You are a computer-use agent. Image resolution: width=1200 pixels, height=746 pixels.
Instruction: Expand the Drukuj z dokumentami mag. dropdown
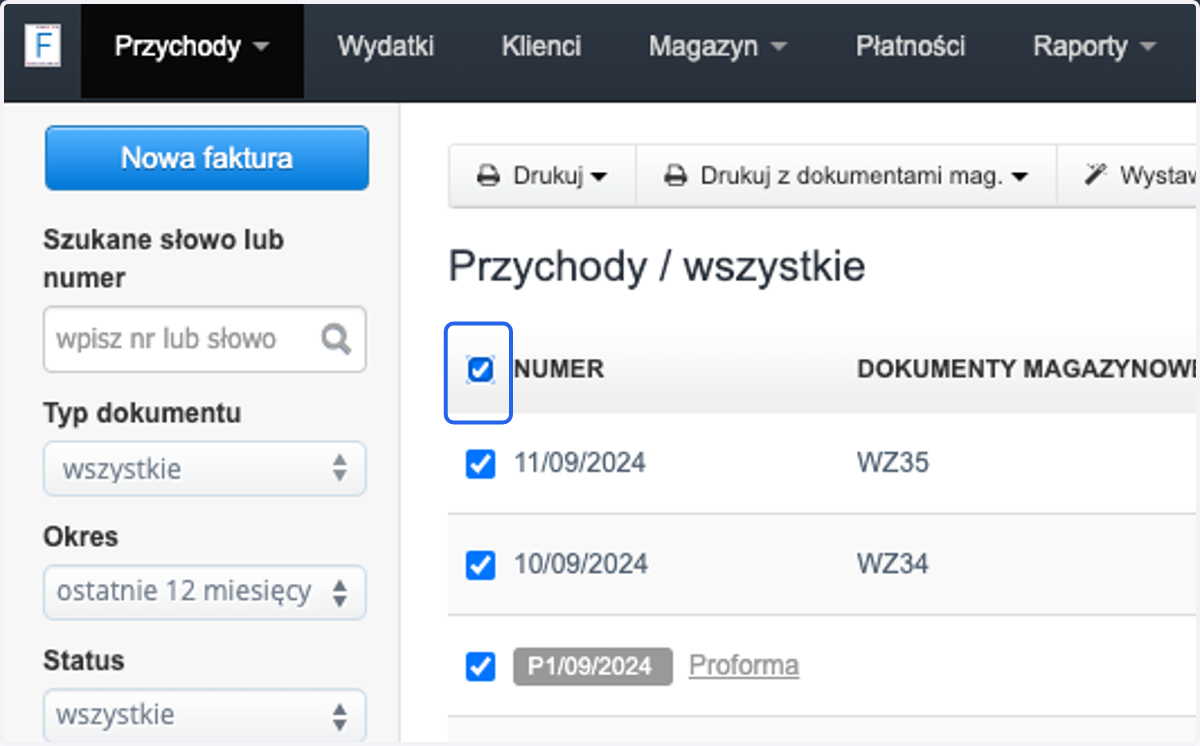click(846, 177)
